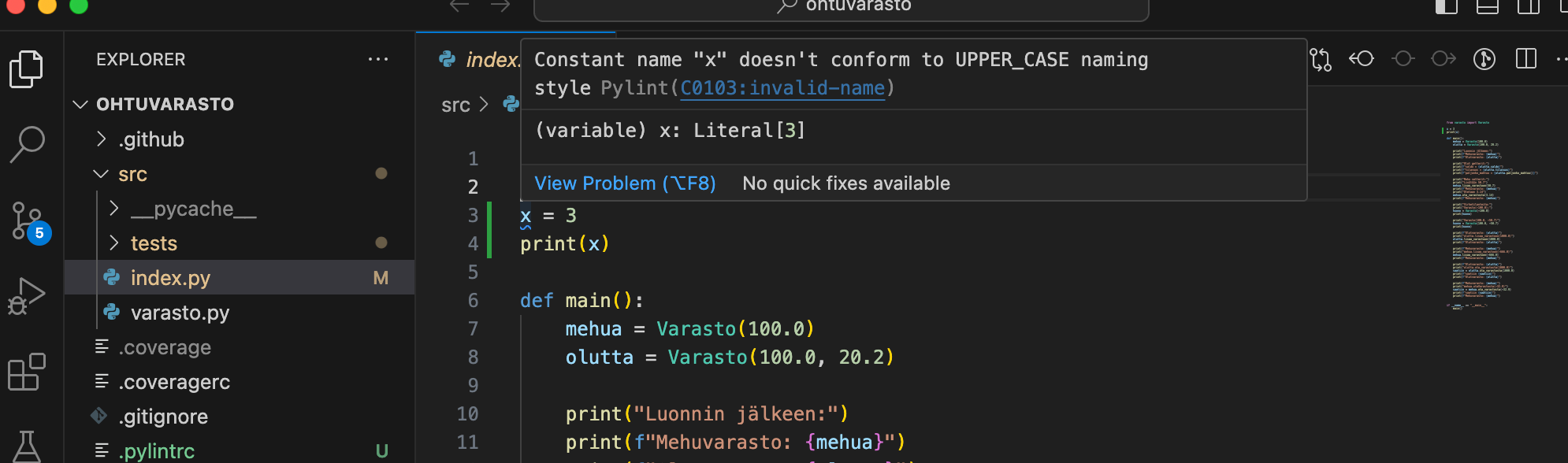Go to previous change arrow icon

click(x=1362, y=59)
